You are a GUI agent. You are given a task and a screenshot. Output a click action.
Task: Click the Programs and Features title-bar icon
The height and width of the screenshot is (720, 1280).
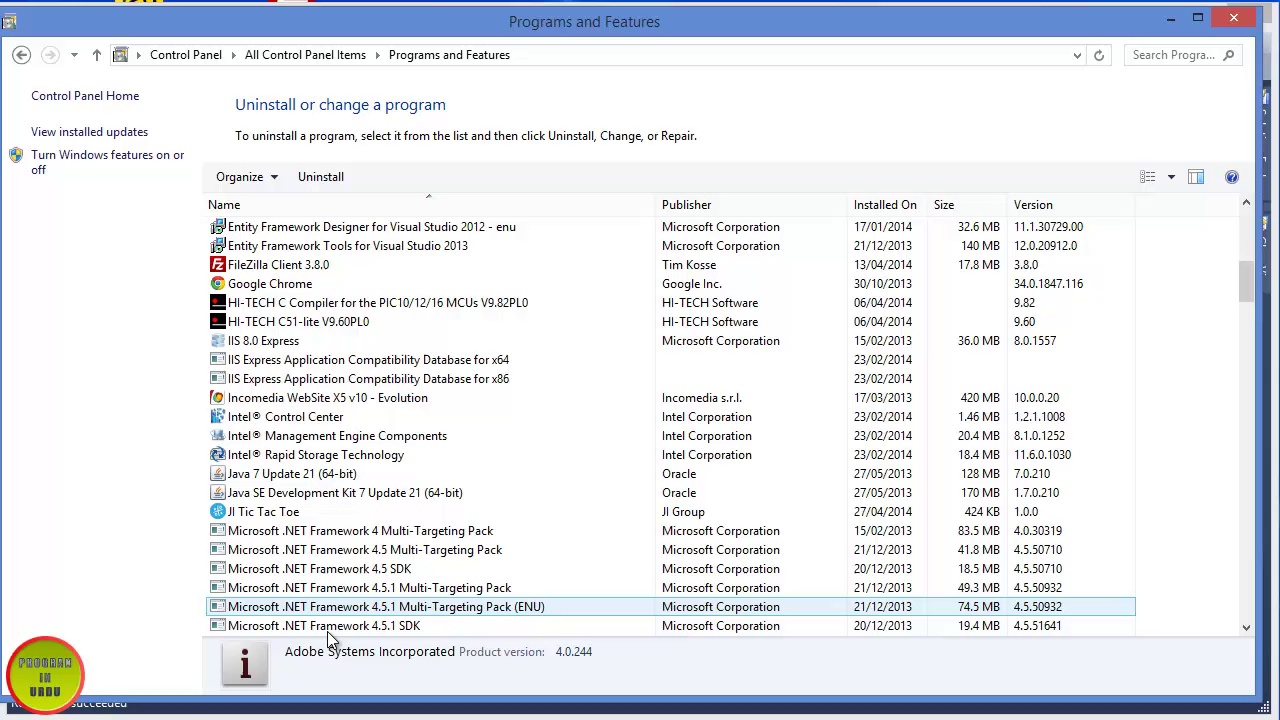click(9, 21)
